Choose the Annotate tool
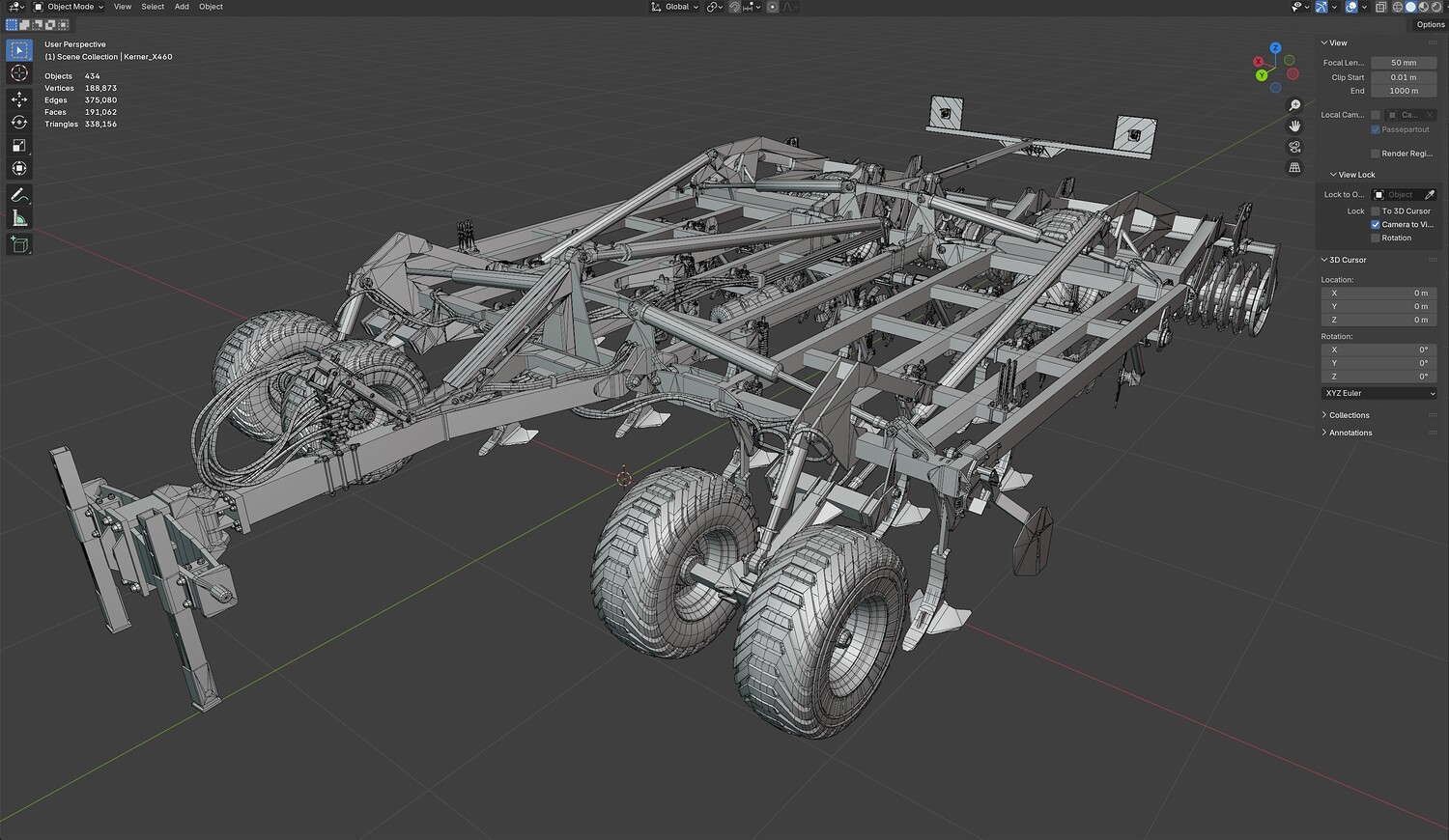Image resolution: width=1449 pixels, height=840 pixels. (19, 195)
